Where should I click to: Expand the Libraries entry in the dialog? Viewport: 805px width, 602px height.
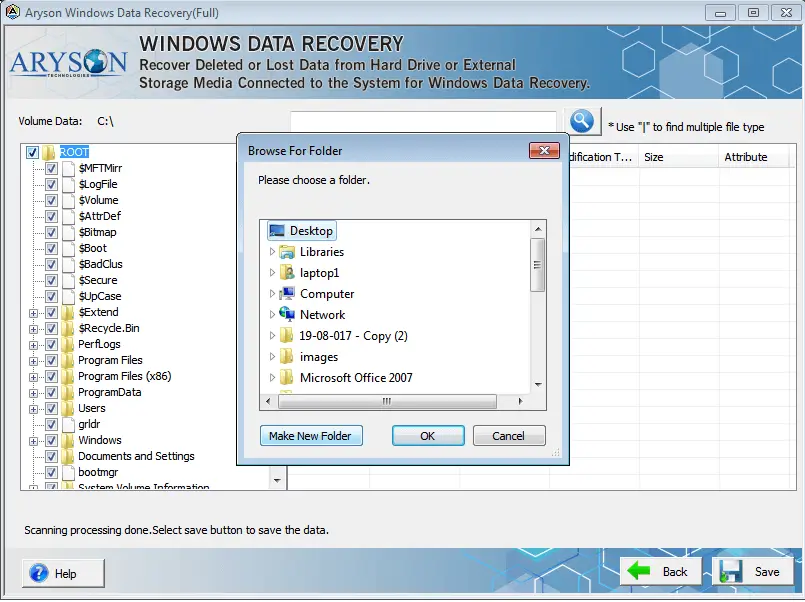point(273,251)
